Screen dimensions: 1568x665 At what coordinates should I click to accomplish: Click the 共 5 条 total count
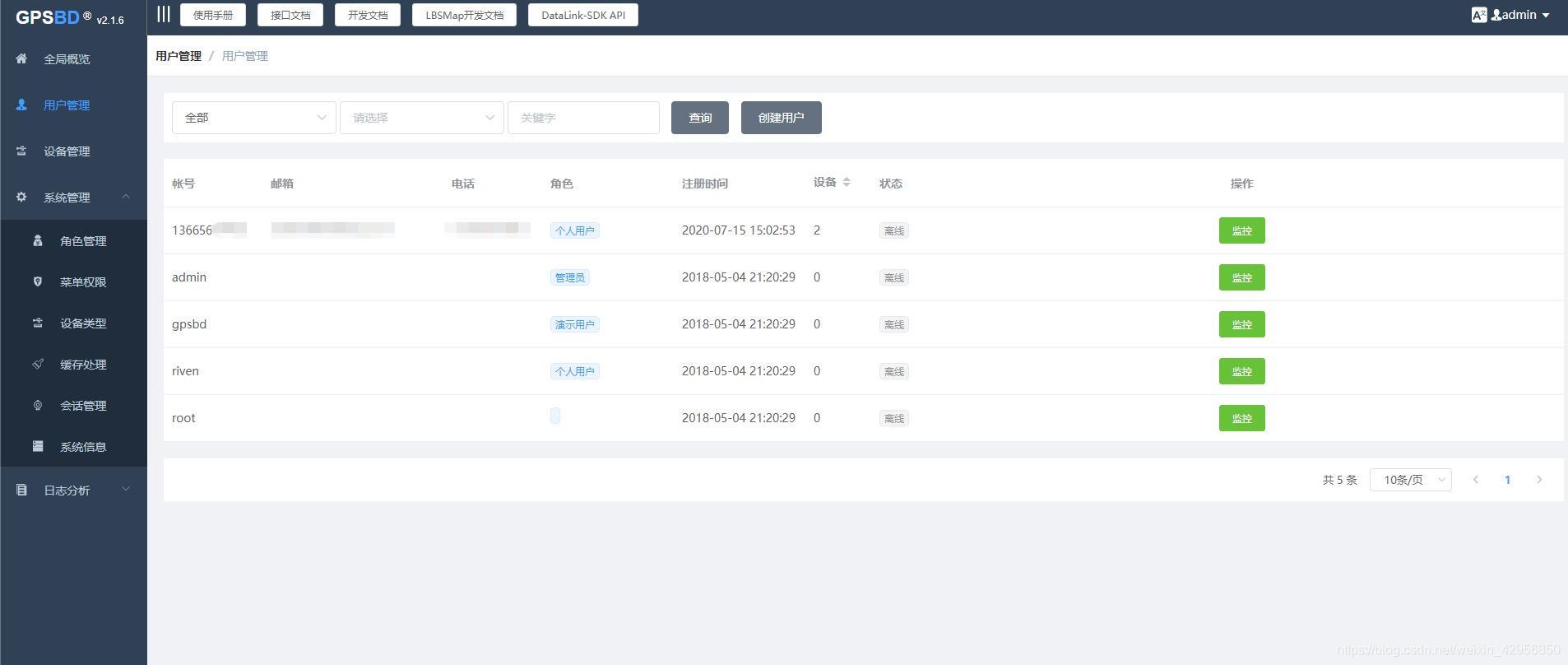pos(1339,480)
